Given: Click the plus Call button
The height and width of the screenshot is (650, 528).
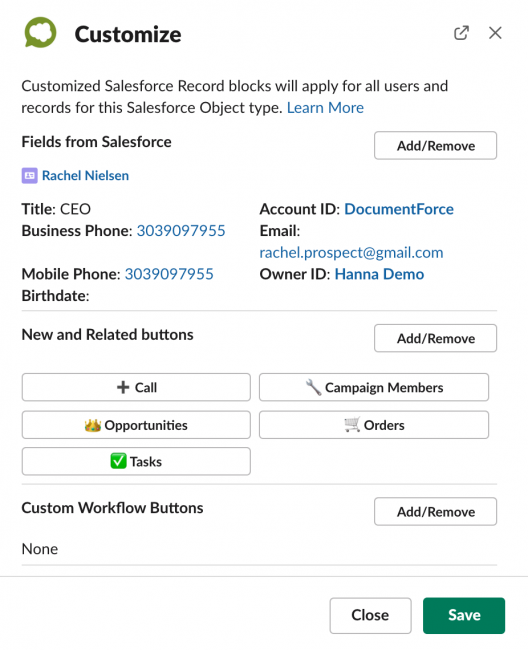Looking at the screenshot, I should coord(136,387).
